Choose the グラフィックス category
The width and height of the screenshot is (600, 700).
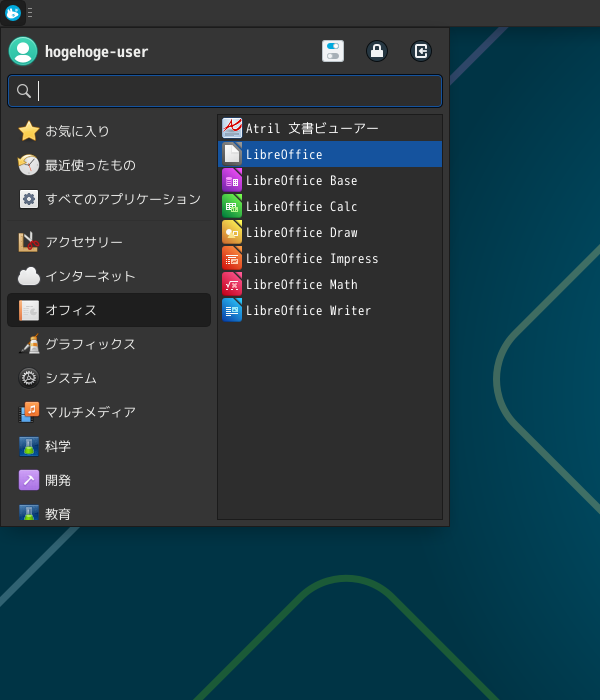click(90, 344)
